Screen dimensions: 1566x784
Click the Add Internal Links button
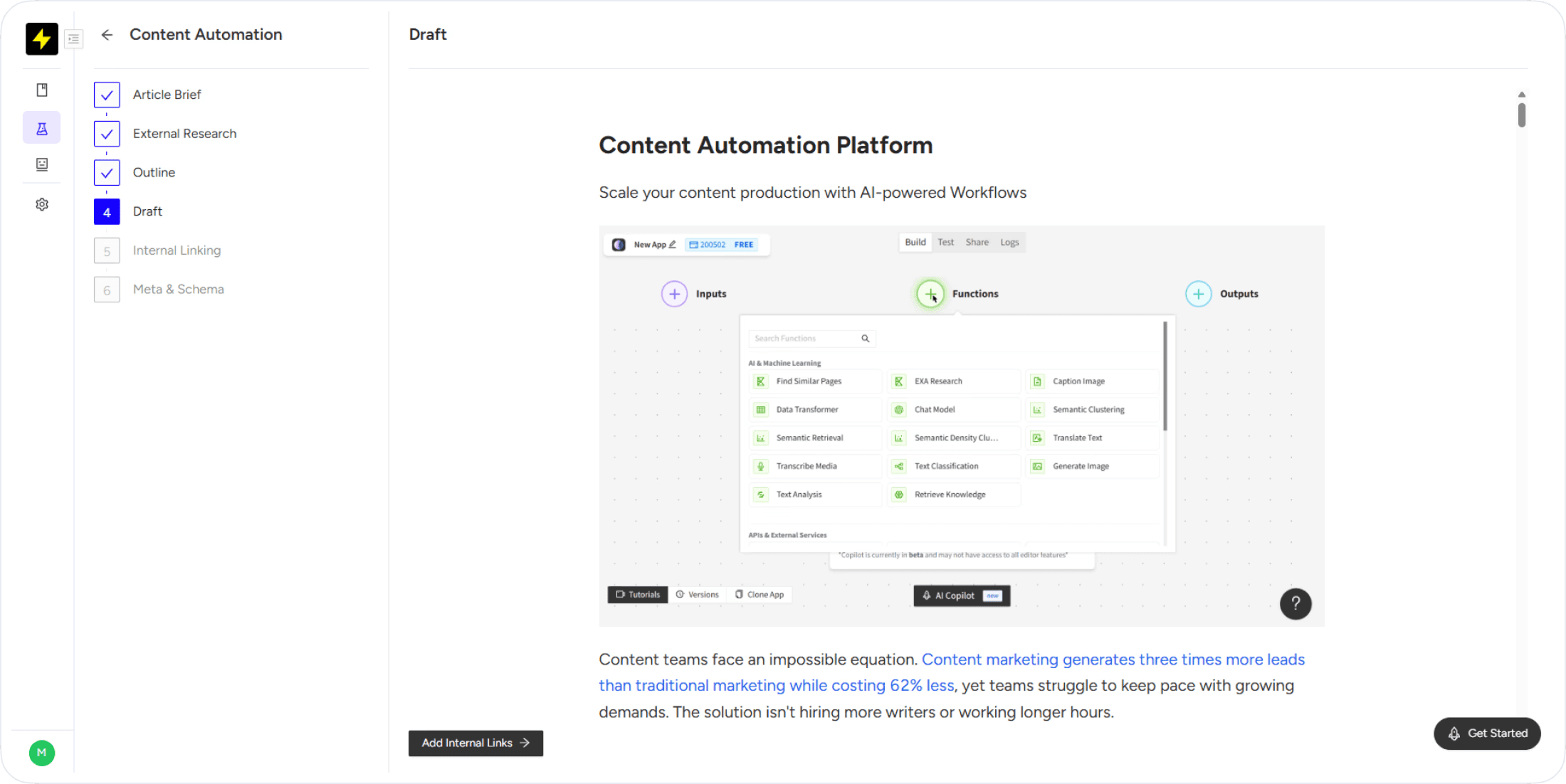click(475, 743)
